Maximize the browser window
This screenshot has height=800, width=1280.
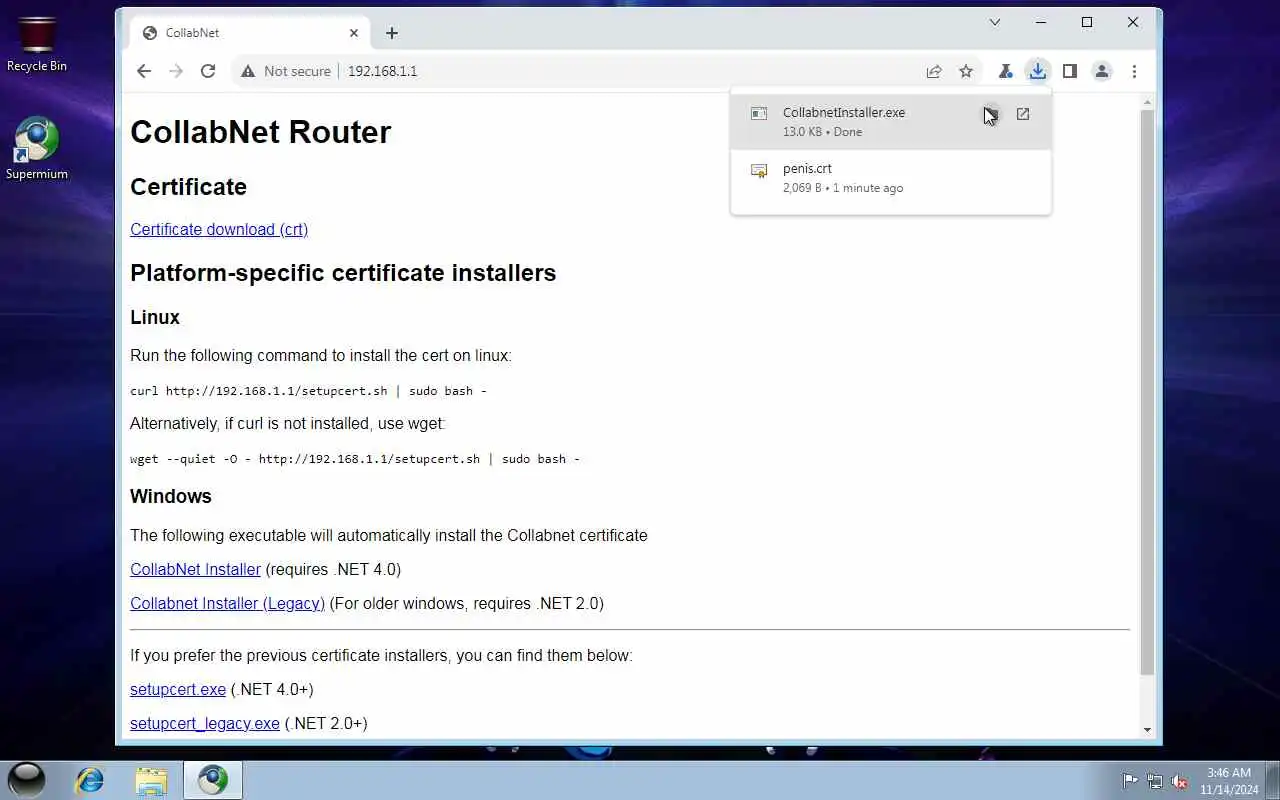[1087, 22]
